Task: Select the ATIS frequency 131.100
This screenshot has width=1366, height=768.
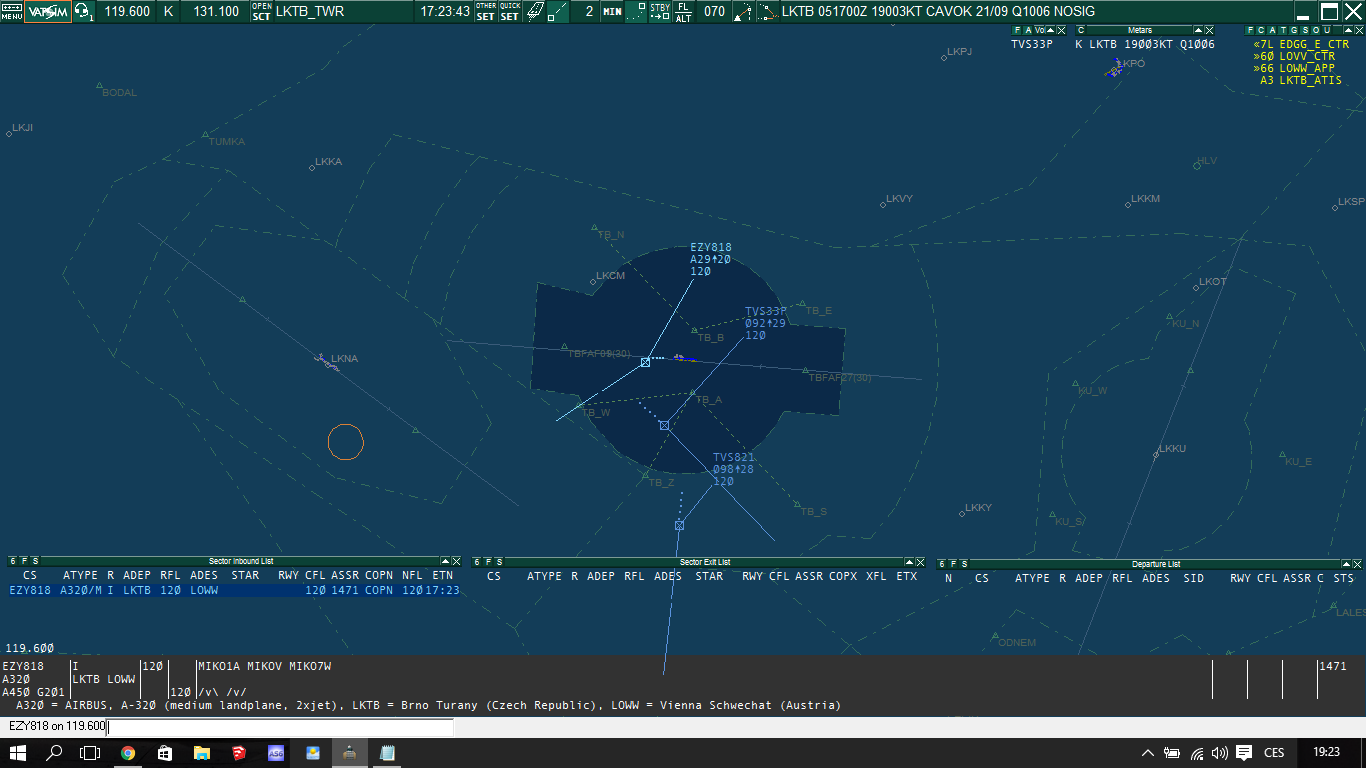Action: [216, 12]
